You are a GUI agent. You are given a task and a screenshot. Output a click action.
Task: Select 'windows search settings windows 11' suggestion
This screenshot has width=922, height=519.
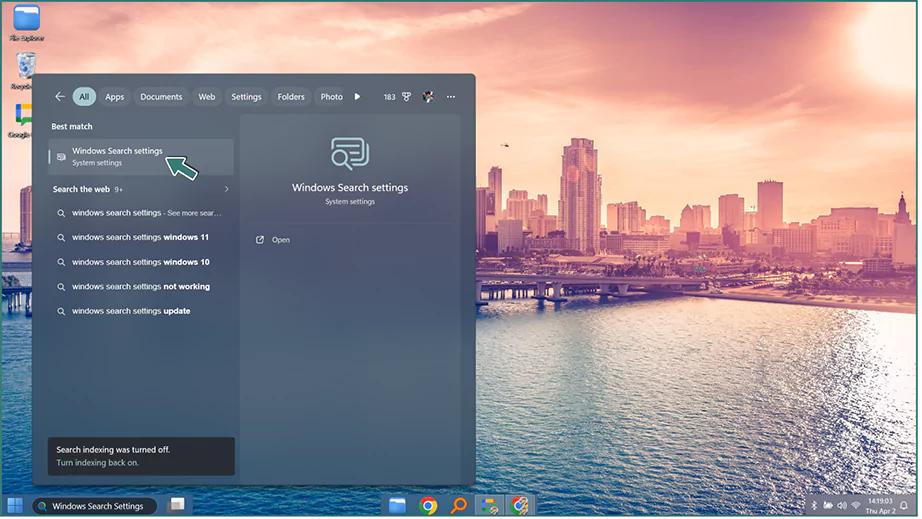[x=141, y=238]
